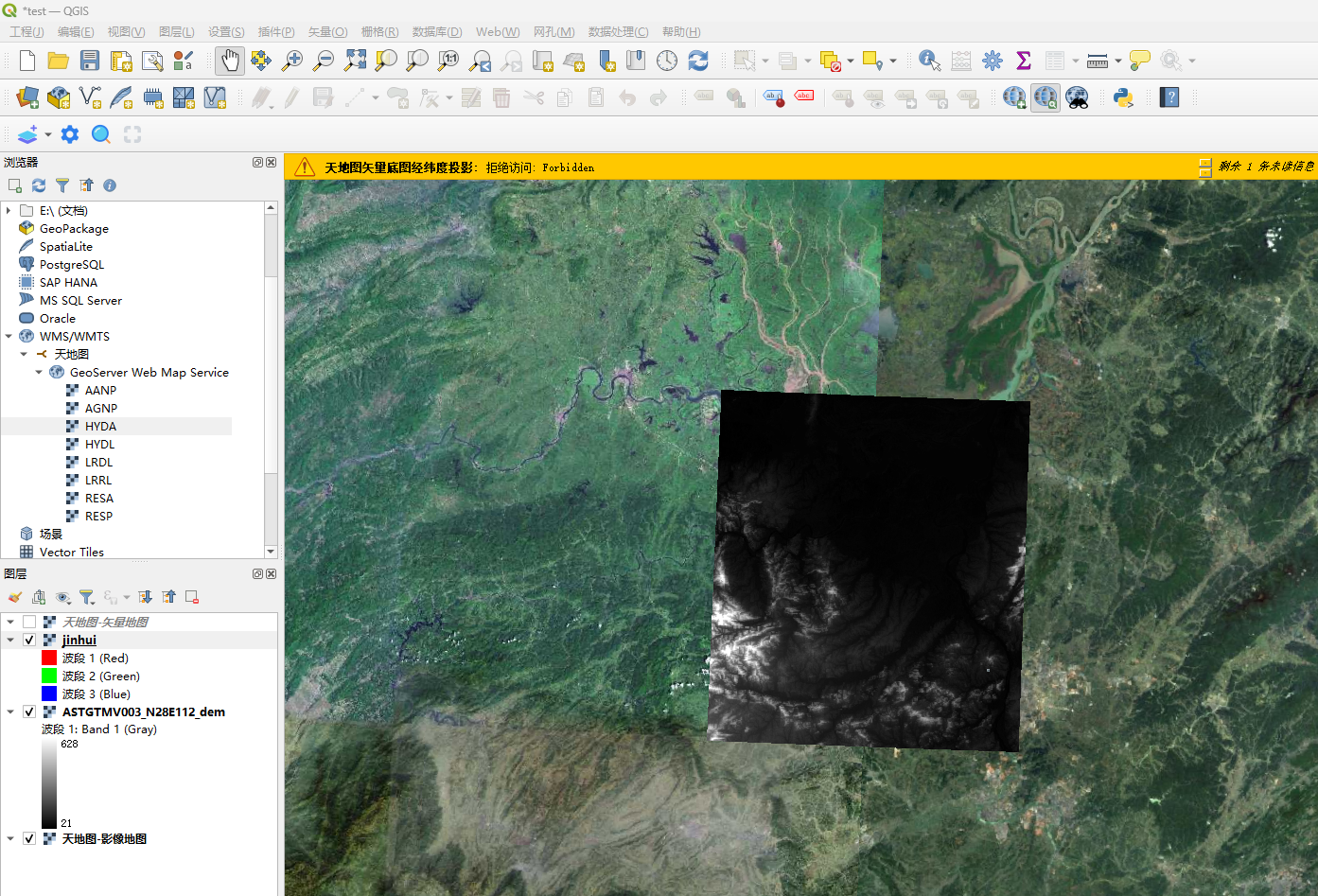Enable the 天地图-矢量地图 layer checkbox
Image resolution: width=1318 pixels, height=896 pixels.
point(29,622)
